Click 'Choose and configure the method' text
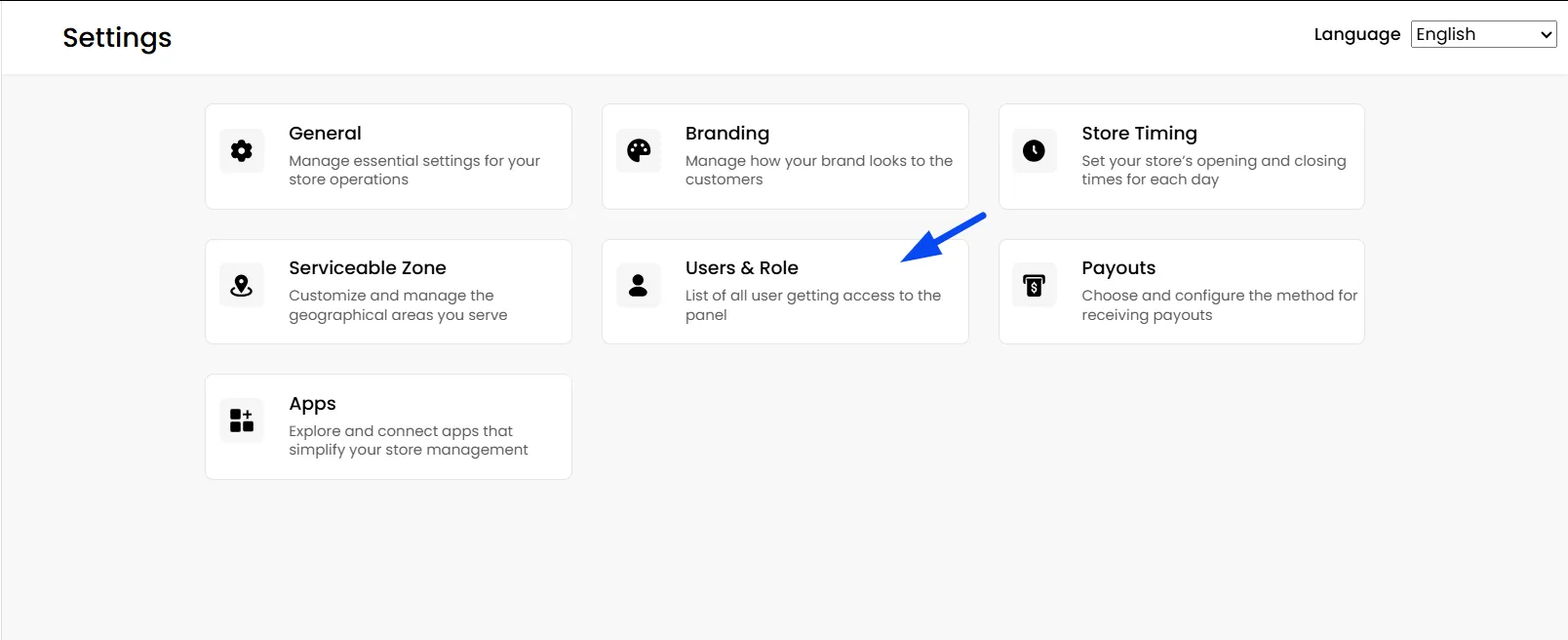Viewport: 1568px width, 640px height. click(x=1220, y=305)
